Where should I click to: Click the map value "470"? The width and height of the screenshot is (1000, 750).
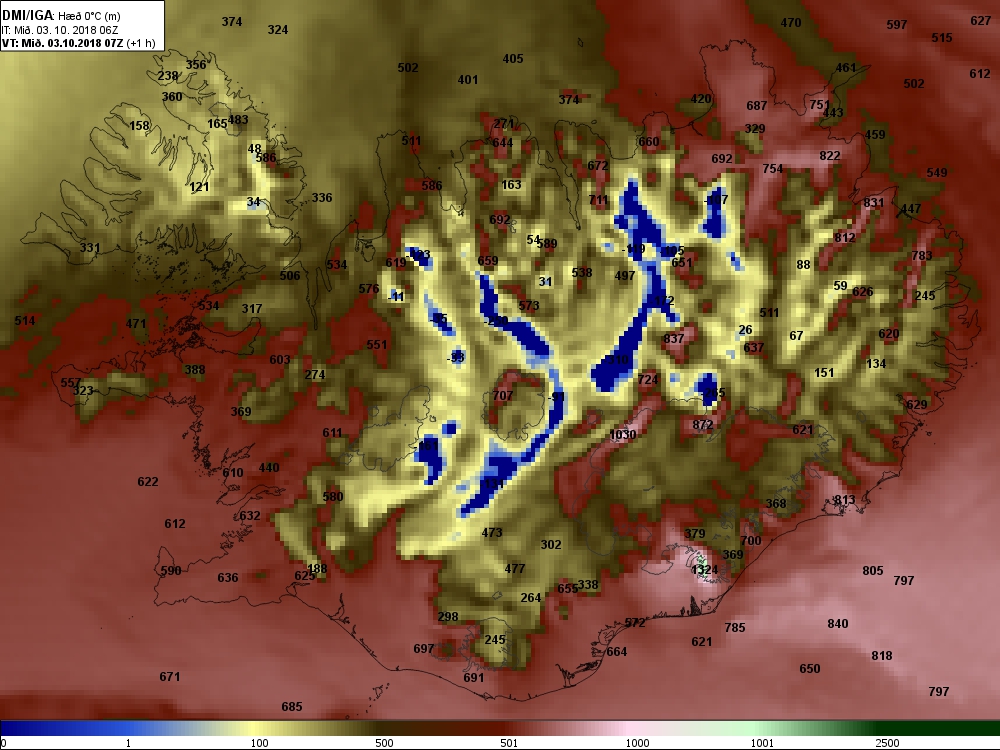791,22
